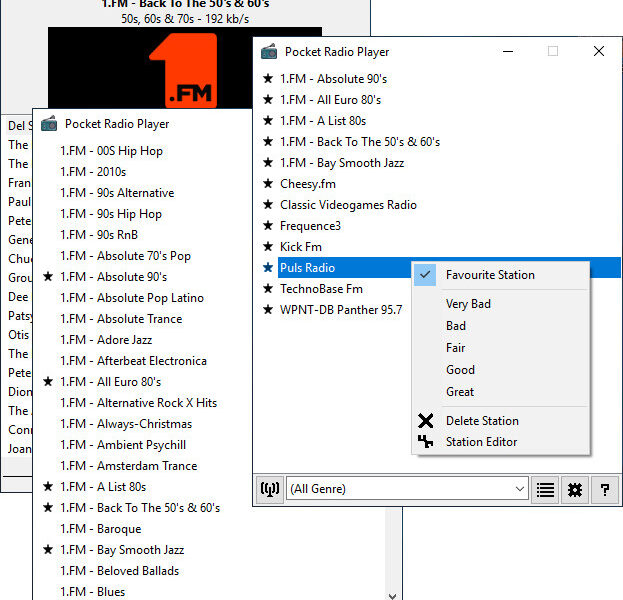Select Frequence3 station
Image resolution: width=623 pixels, height=600 pixels.
coord(310,226)
